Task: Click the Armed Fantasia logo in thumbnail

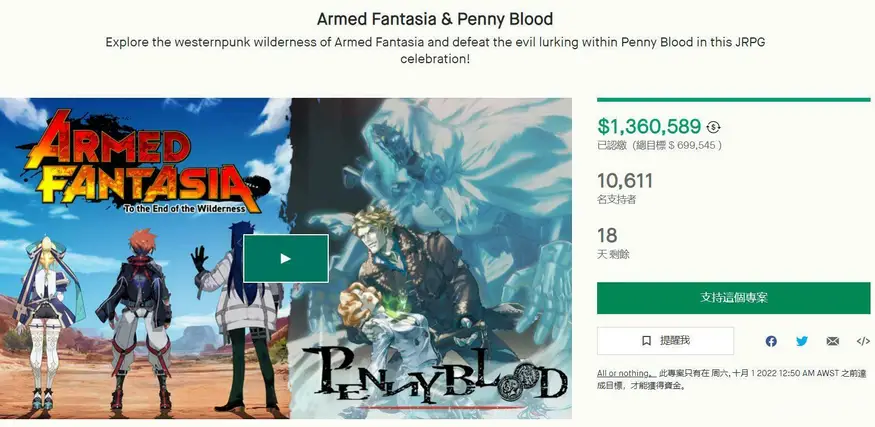Action: pyautogui.click(x=145, y=162)
